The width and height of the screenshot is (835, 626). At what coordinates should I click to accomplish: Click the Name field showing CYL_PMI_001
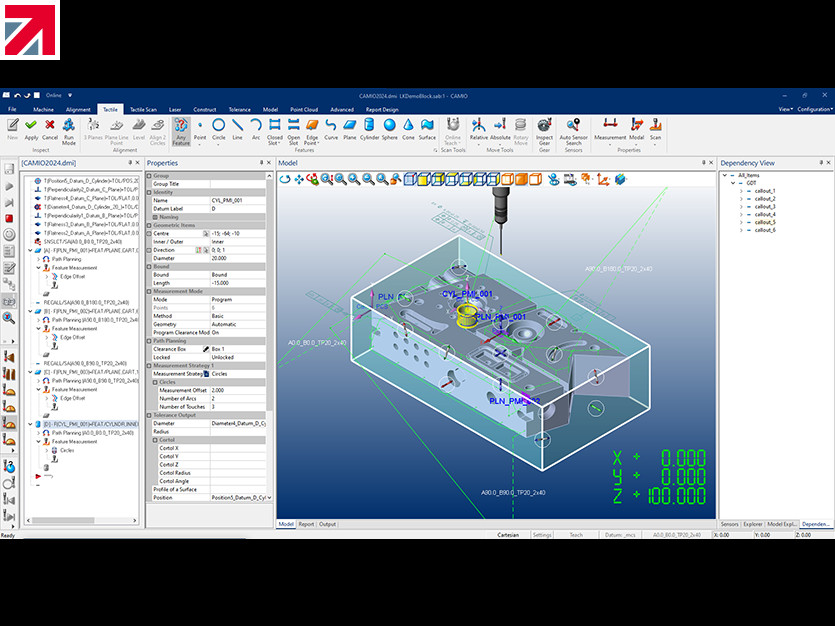(x=238, y=201)
